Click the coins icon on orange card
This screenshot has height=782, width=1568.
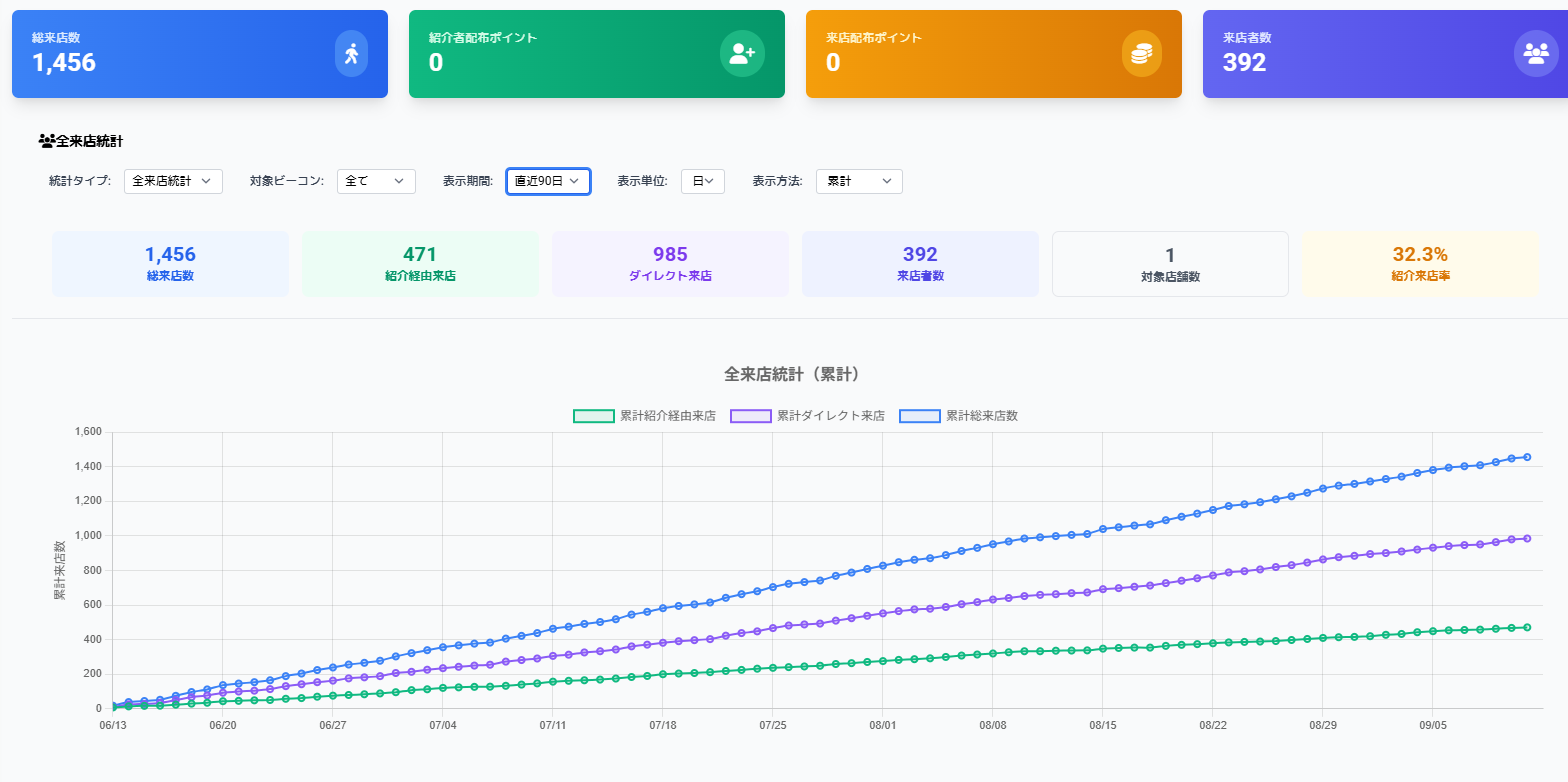pyautogui.click(x=1140, y=54)
